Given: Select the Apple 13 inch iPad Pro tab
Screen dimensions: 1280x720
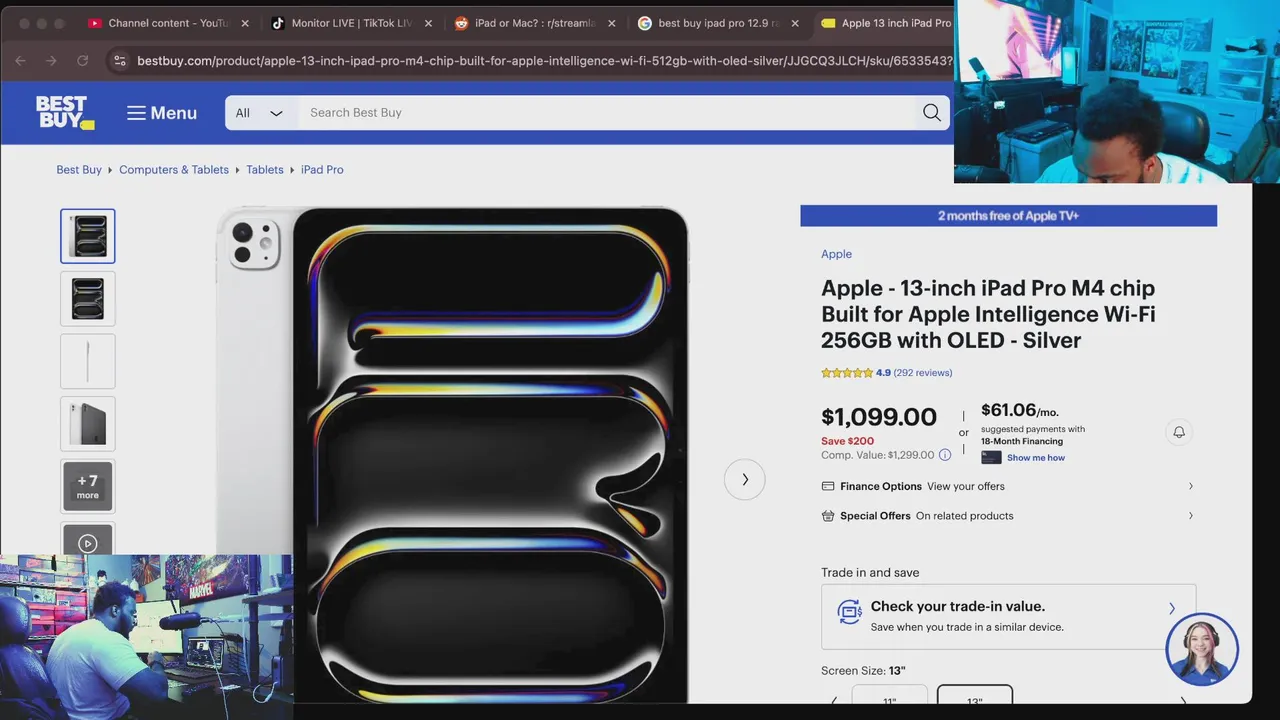Looking at the screenshot, I should click(x=886, y=23).
